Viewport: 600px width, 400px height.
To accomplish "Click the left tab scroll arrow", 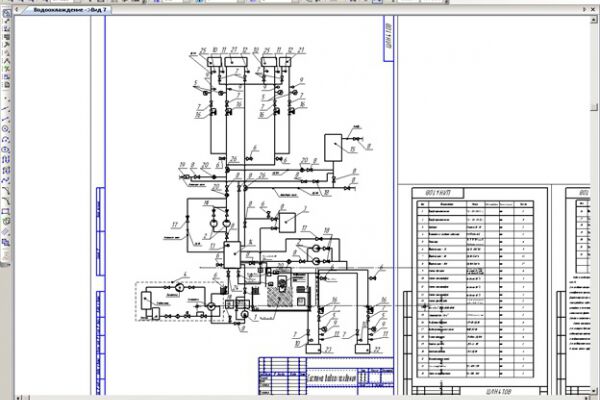I will 16,10.
